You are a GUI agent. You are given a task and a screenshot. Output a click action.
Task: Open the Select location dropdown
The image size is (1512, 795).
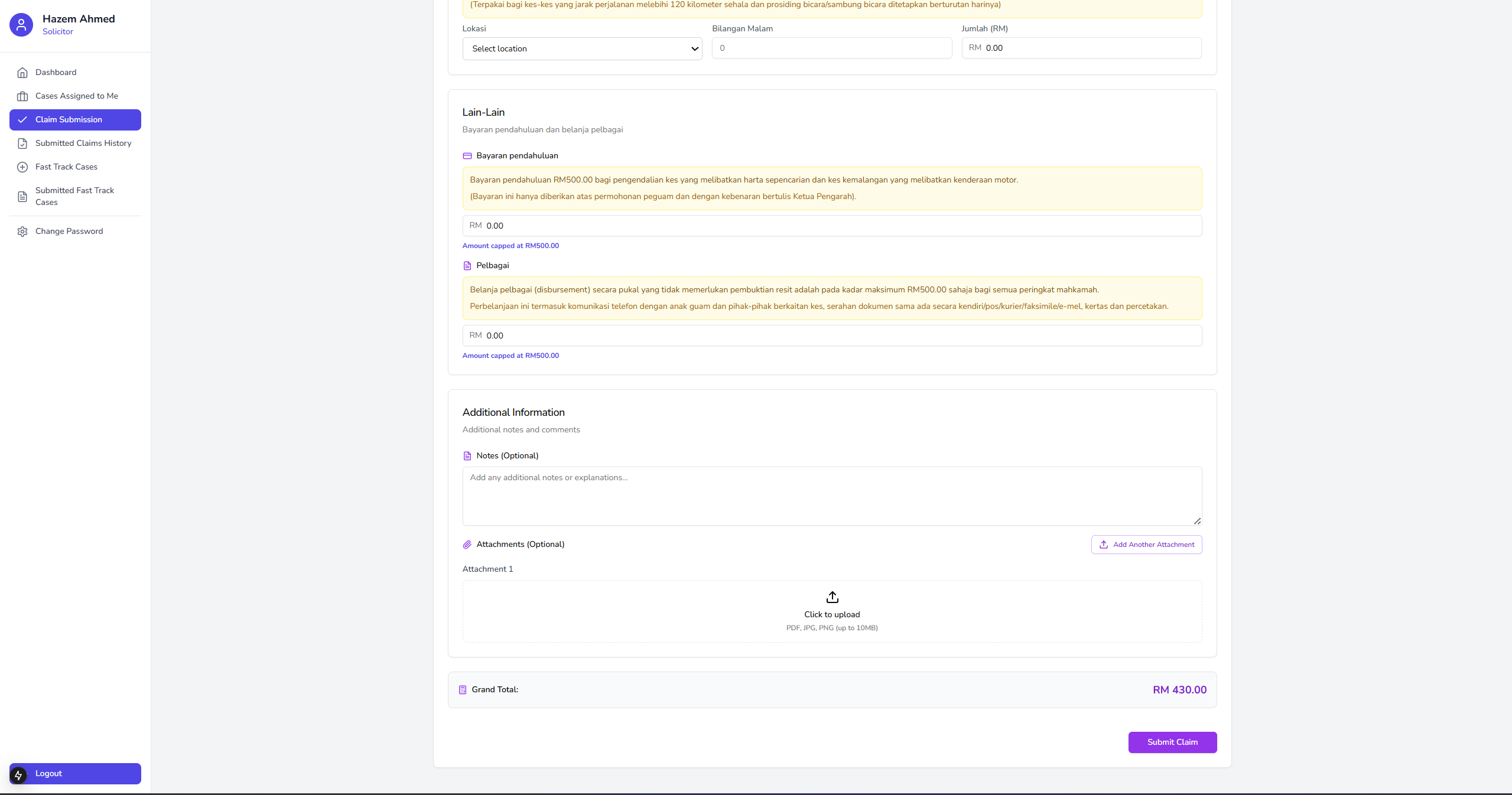pyautogui.click(x=581, y=48)
